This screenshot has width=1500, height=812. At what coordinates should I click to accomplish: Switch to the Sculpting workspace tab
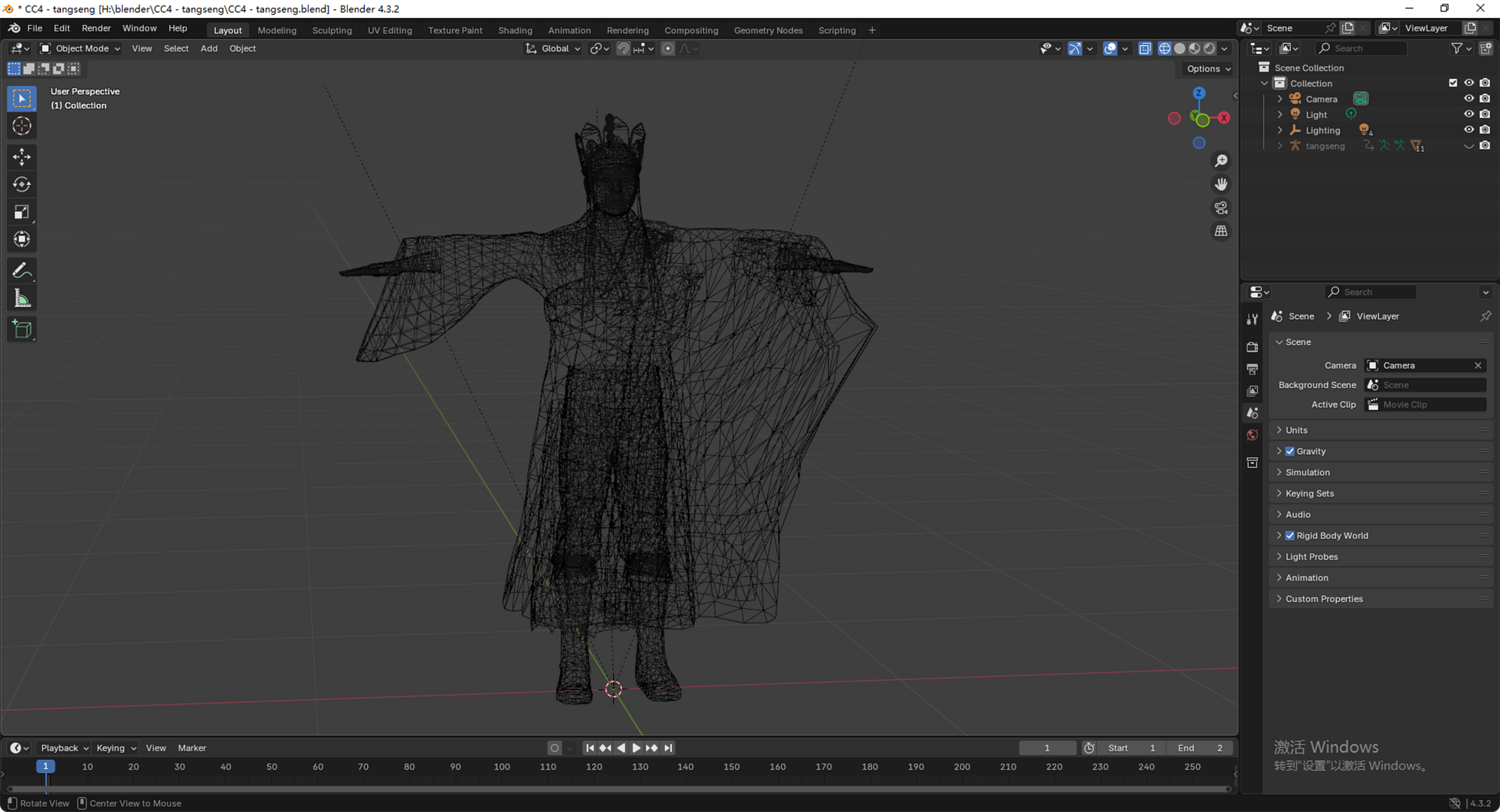(332, 30)
